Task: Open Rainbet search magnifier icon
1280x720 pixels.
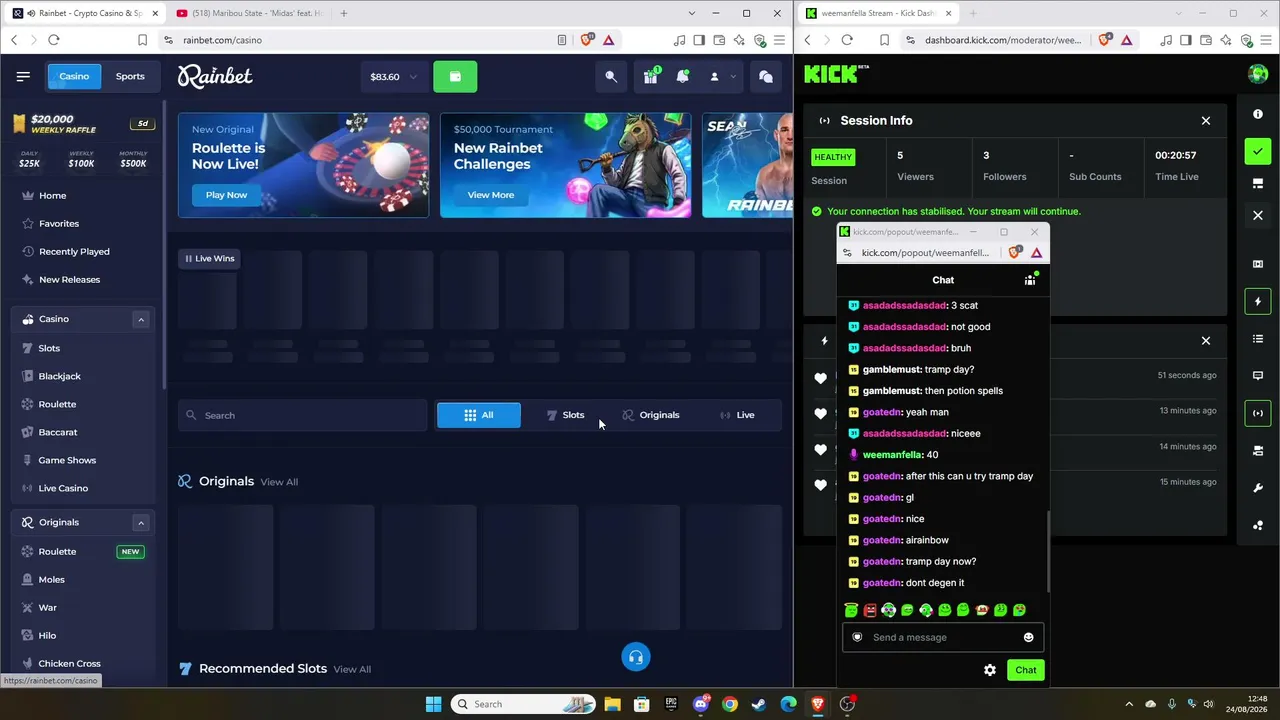Action: tap(611, 77)
